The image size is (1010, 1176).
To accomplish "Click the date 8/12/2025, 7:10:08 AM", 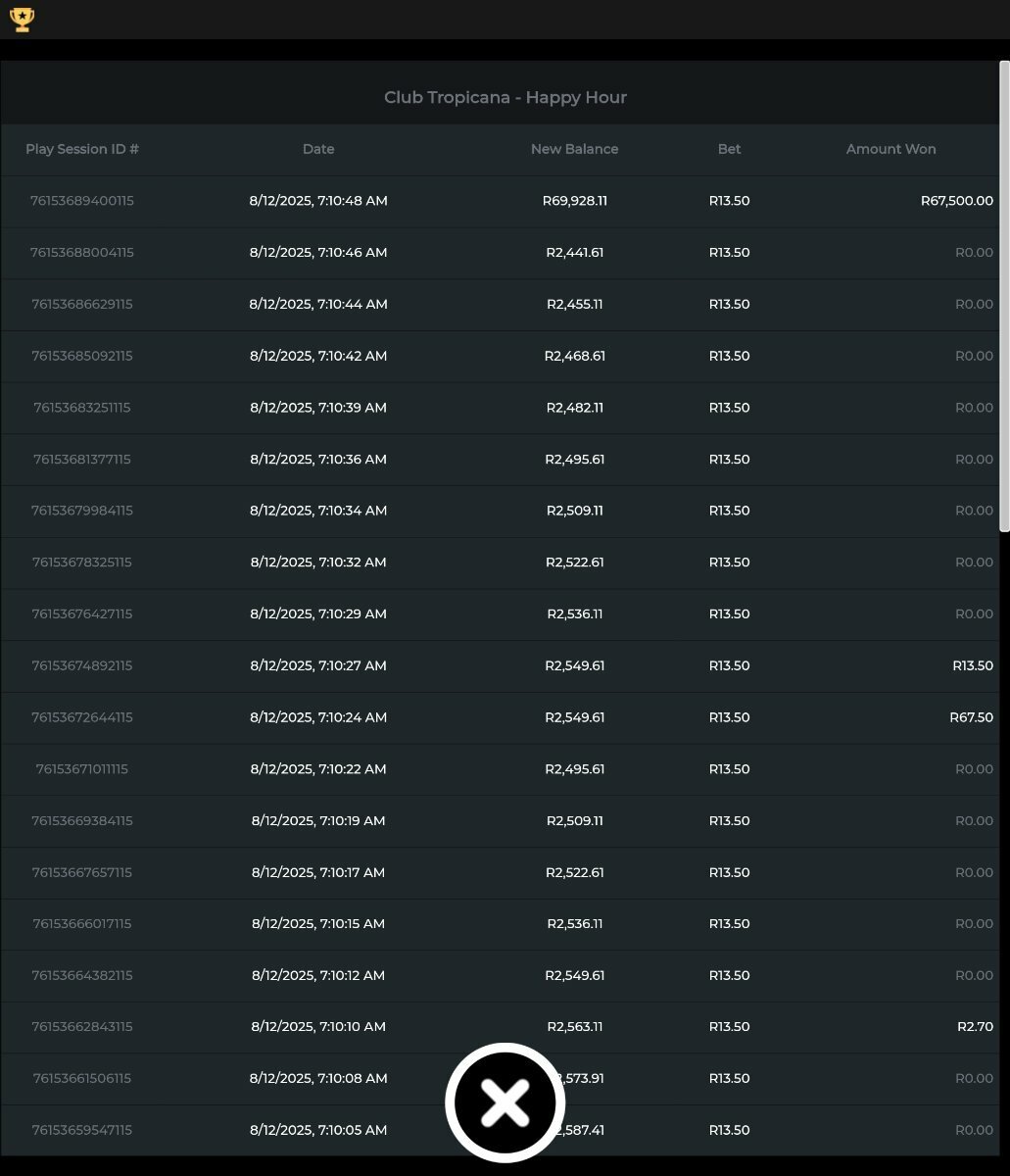I will point(318,1079).
